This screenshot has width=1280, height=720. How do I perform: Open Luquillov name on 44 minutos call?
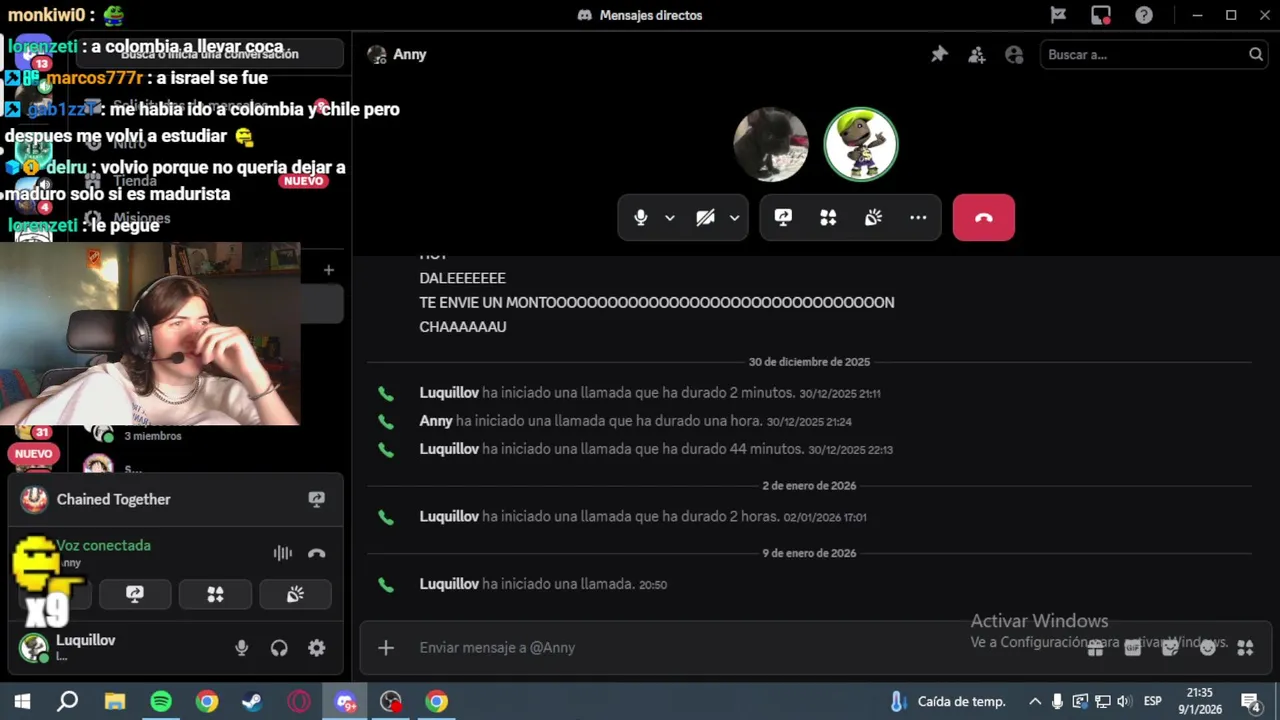[x=449, y=449]
